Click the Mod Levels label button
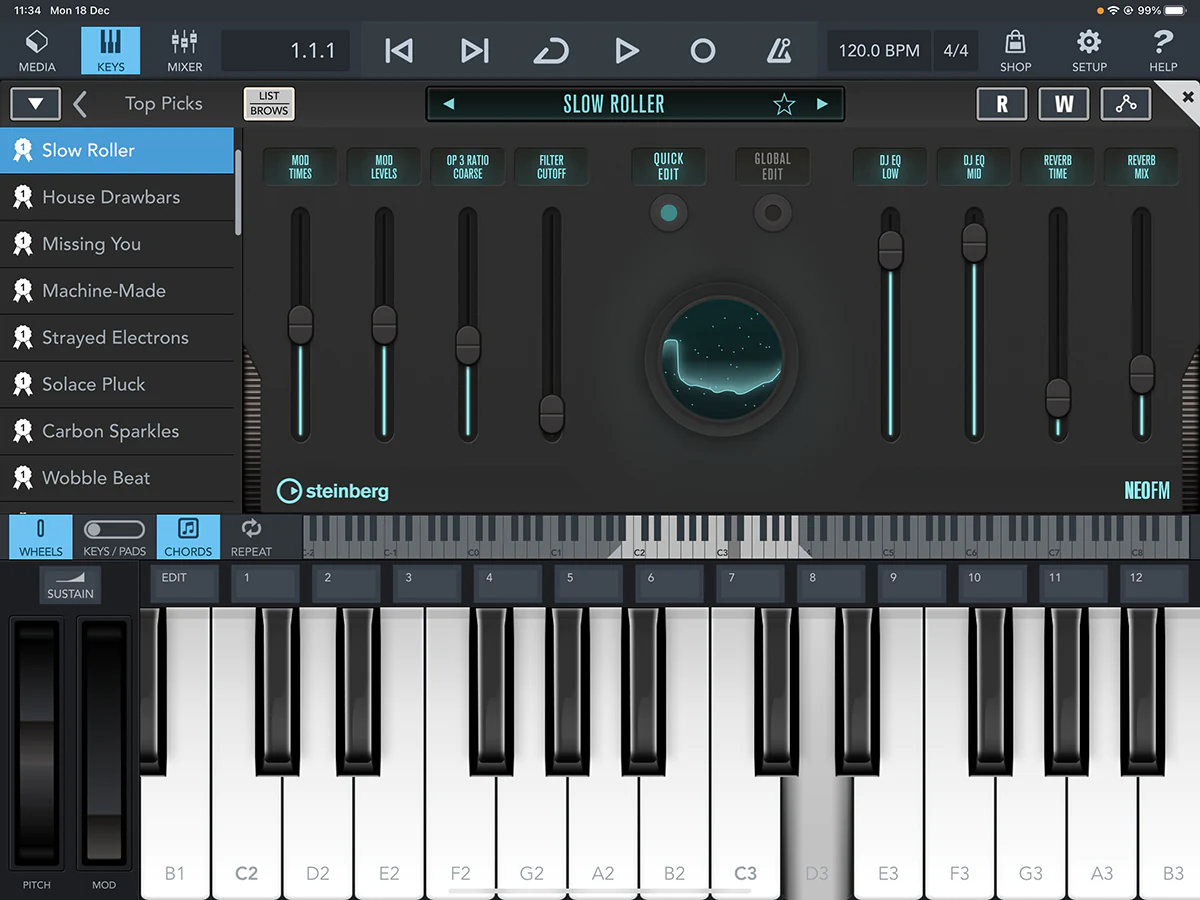Viewport: 1200px width, 900px height. [384, 167]
